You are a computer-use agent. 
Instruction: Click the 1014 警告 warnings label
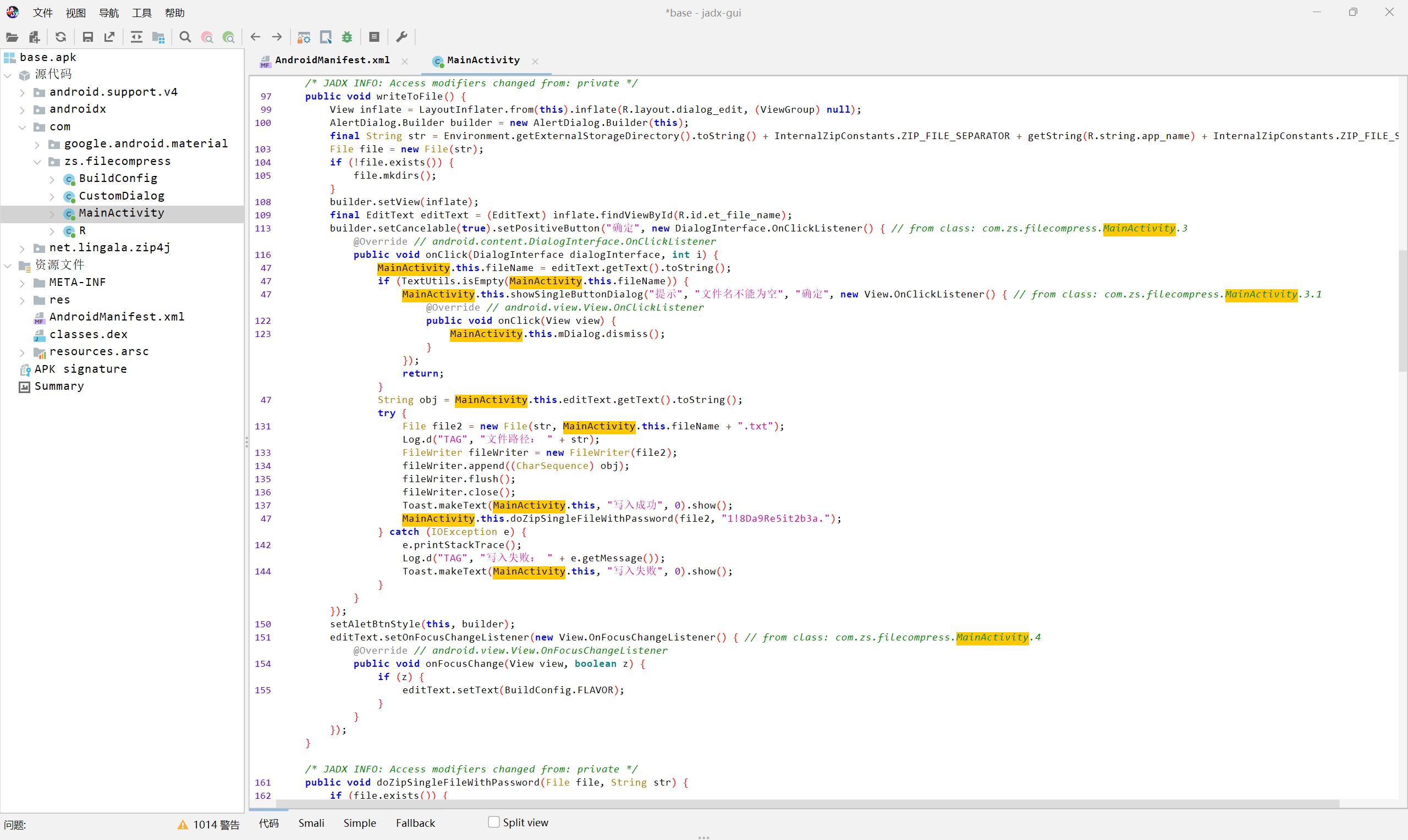tap(216, 825)
